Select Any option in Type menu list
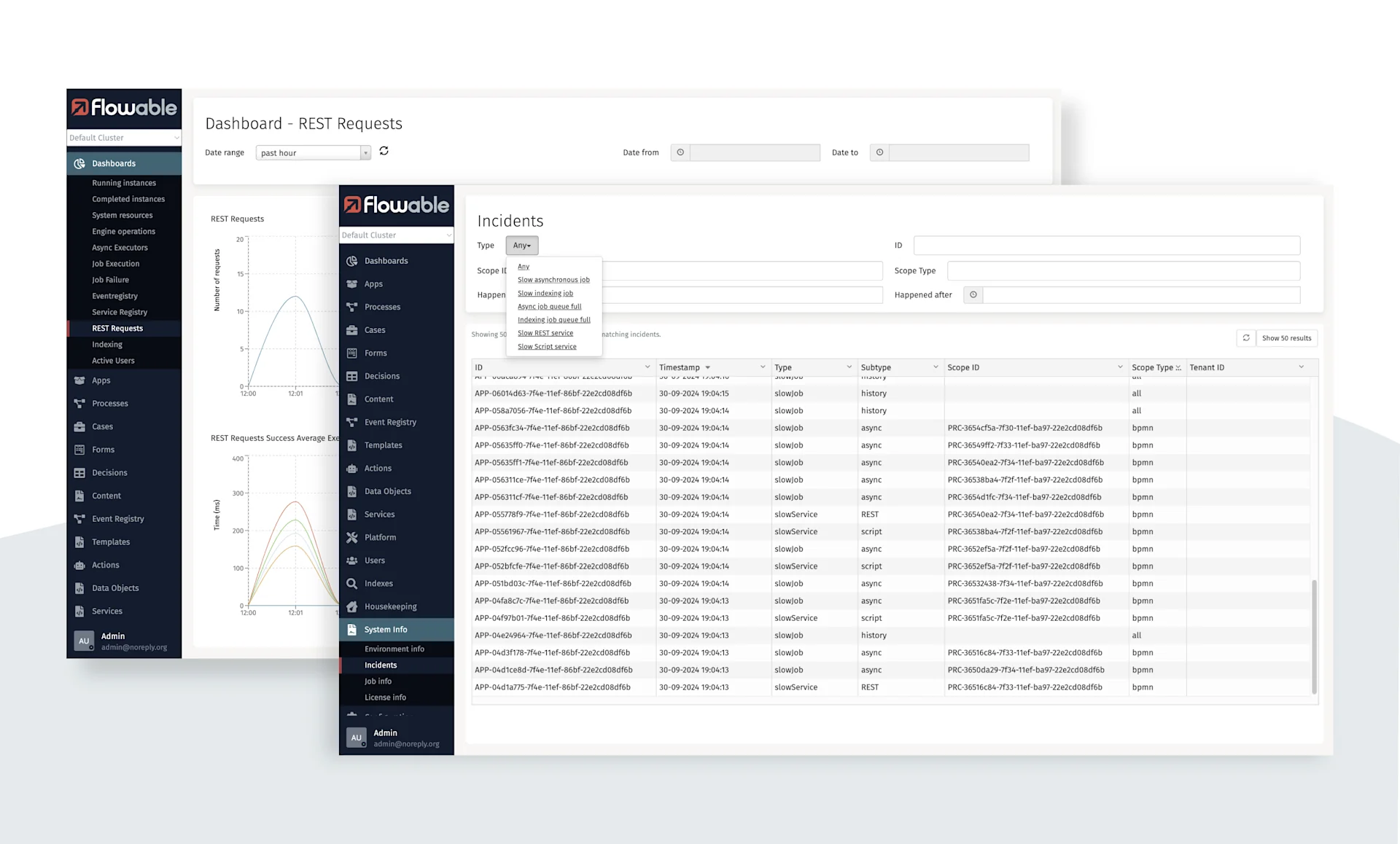This screenshot has width=1400, height=844. [524, 267]
